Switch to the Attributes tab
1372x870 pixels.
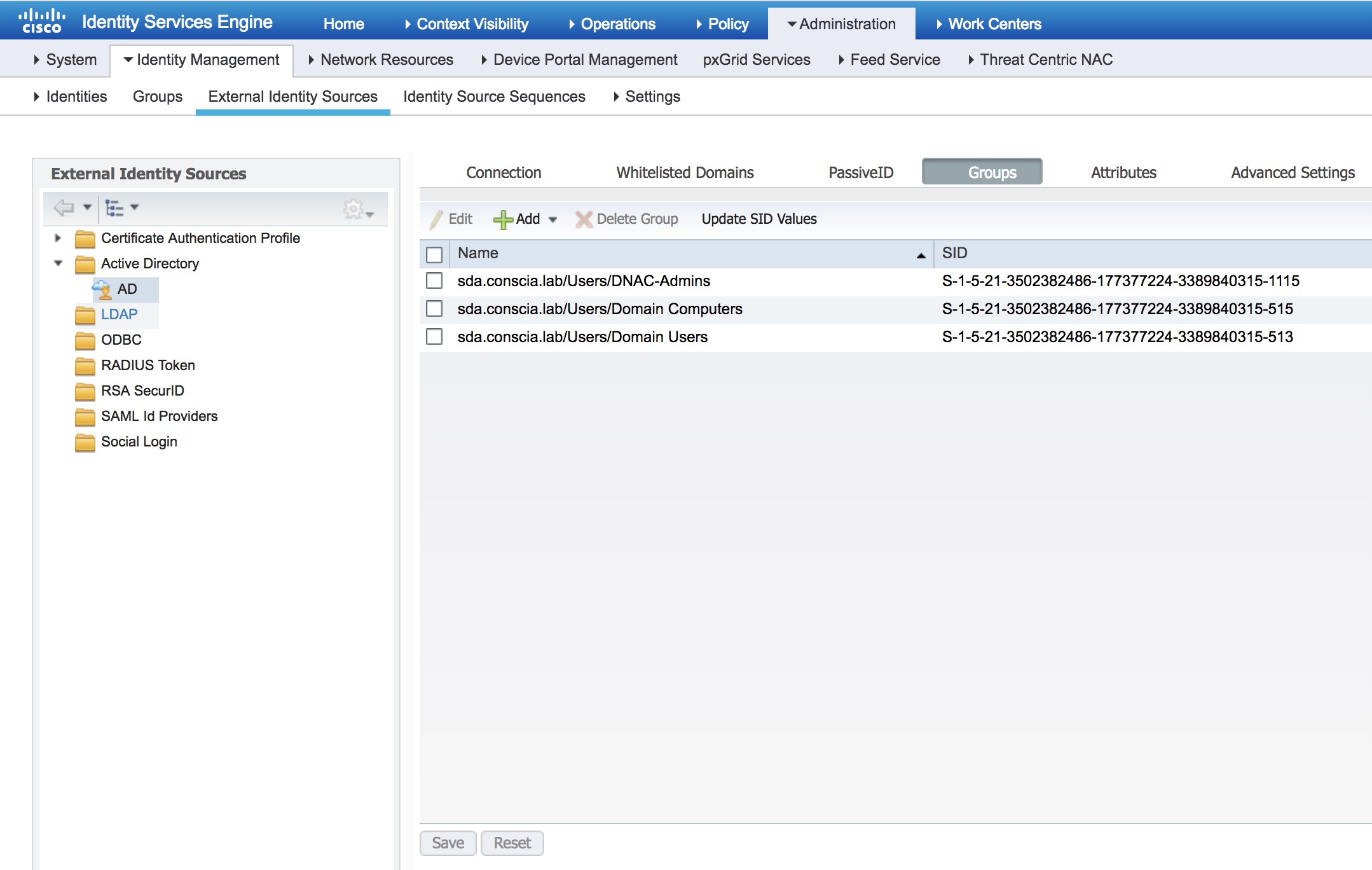point(1123,173)
